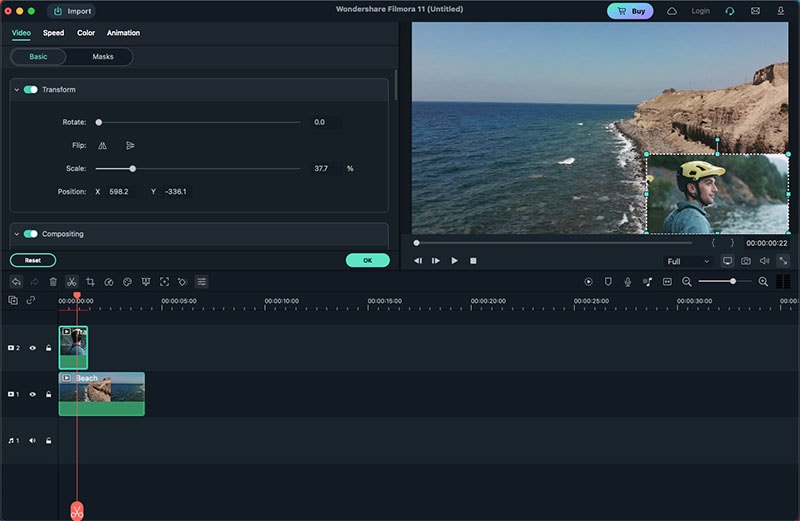Flip clip horizontally
Screen dimensions: 800x521
pyautogui.click(x=103, y=145)
